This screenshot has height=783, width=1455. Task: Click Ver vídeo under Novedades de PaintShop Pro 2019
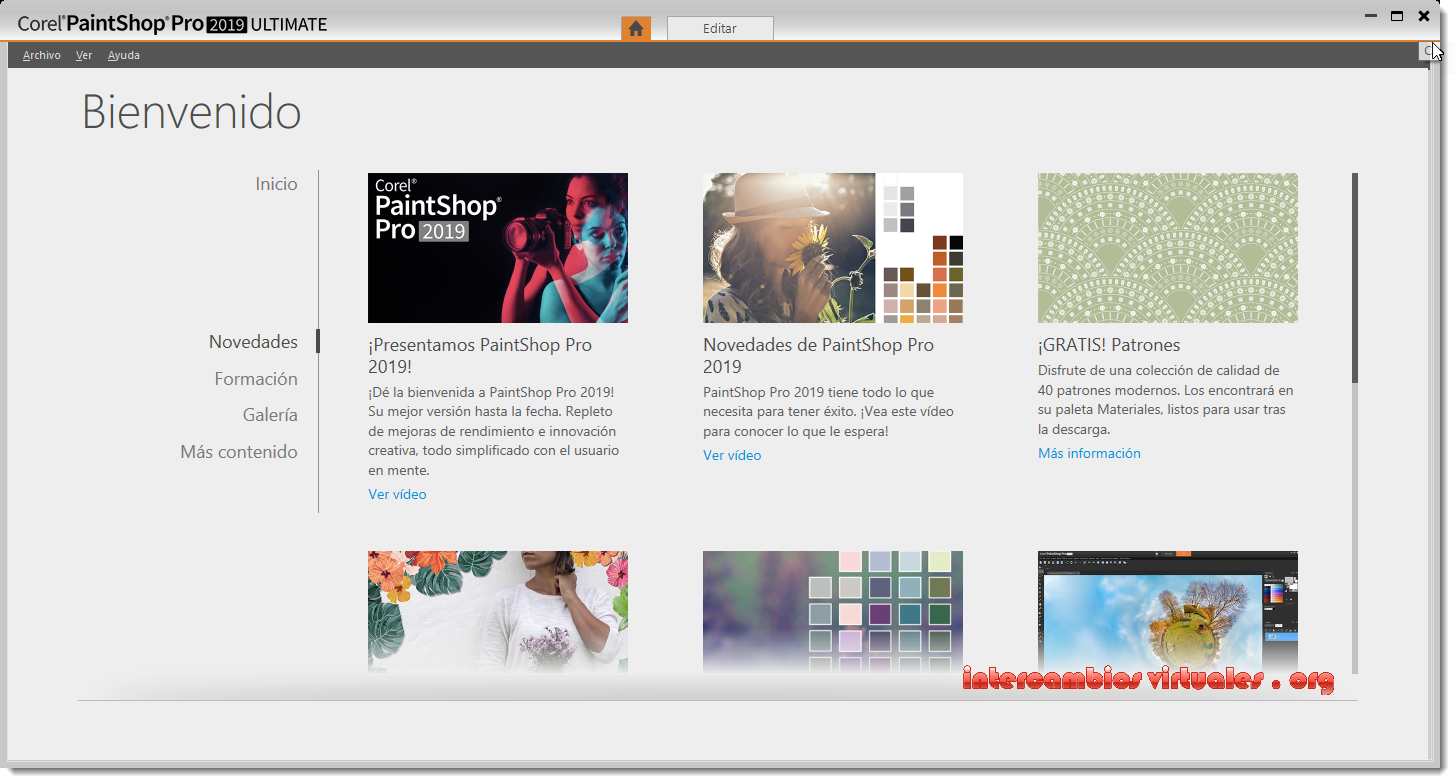click(732, 455)
